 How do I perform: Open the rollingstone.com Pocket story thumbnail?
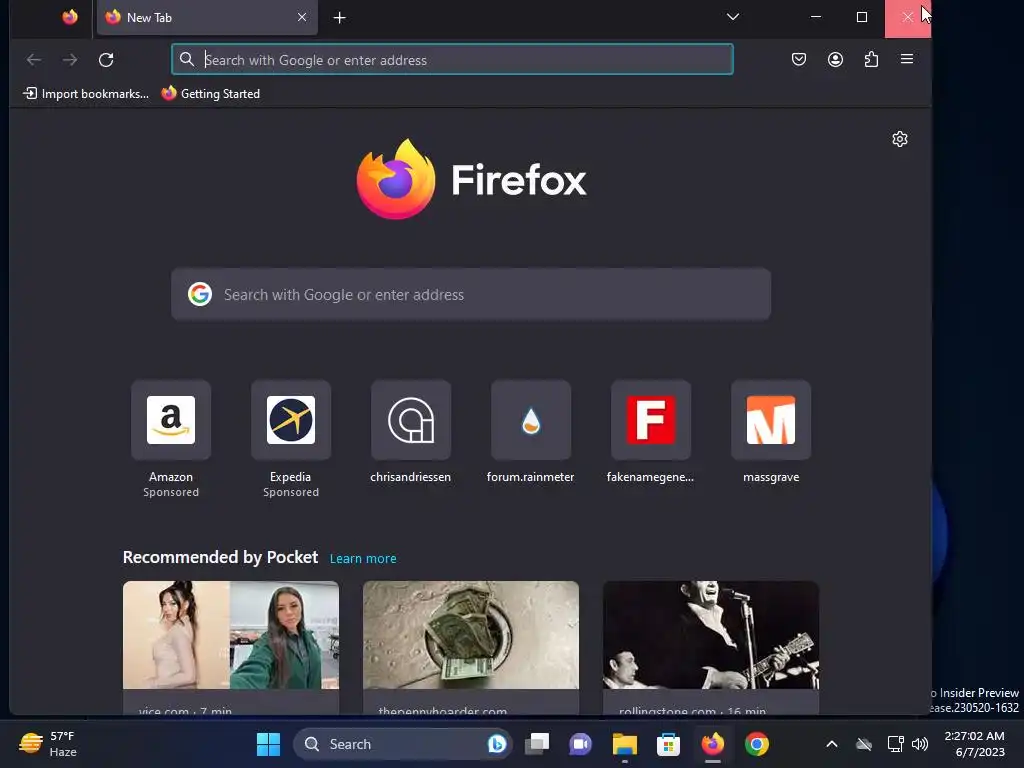pyautogui.click(x=711, y=635)
